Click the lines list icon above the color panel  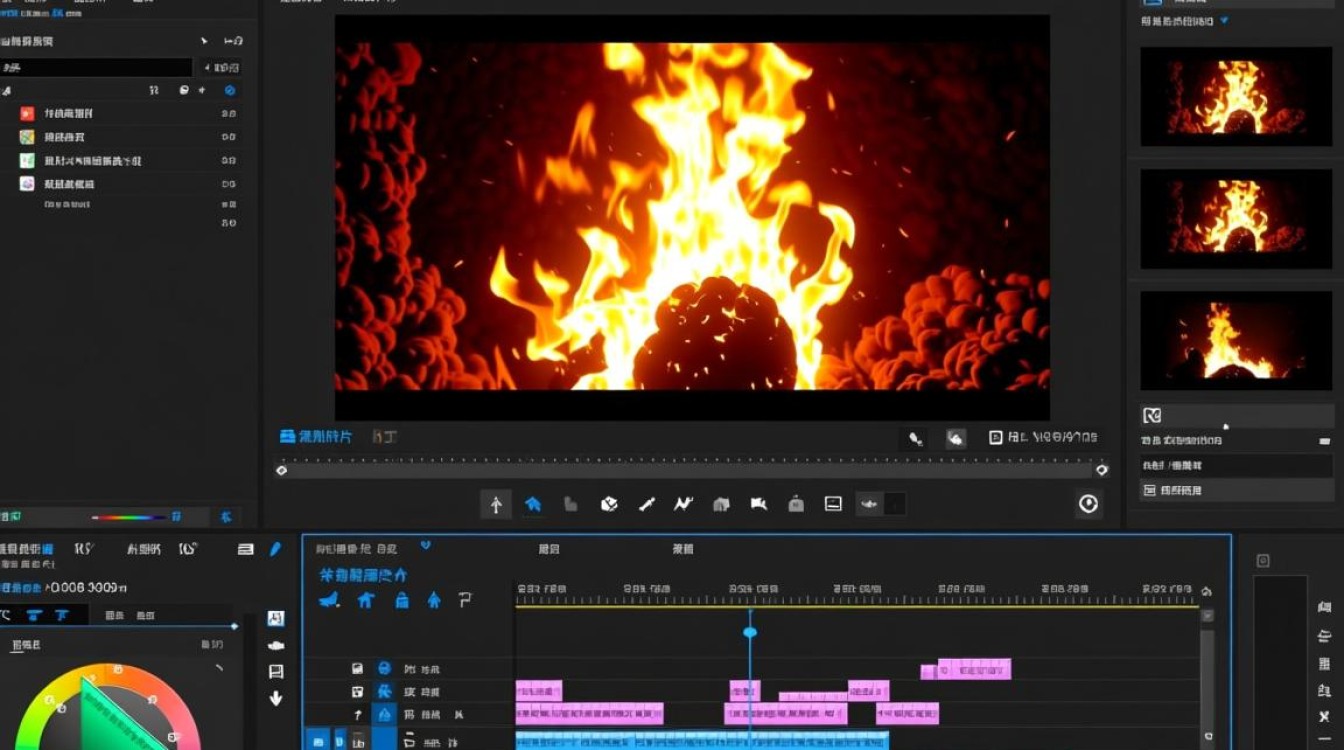click(x=246, y=549)
